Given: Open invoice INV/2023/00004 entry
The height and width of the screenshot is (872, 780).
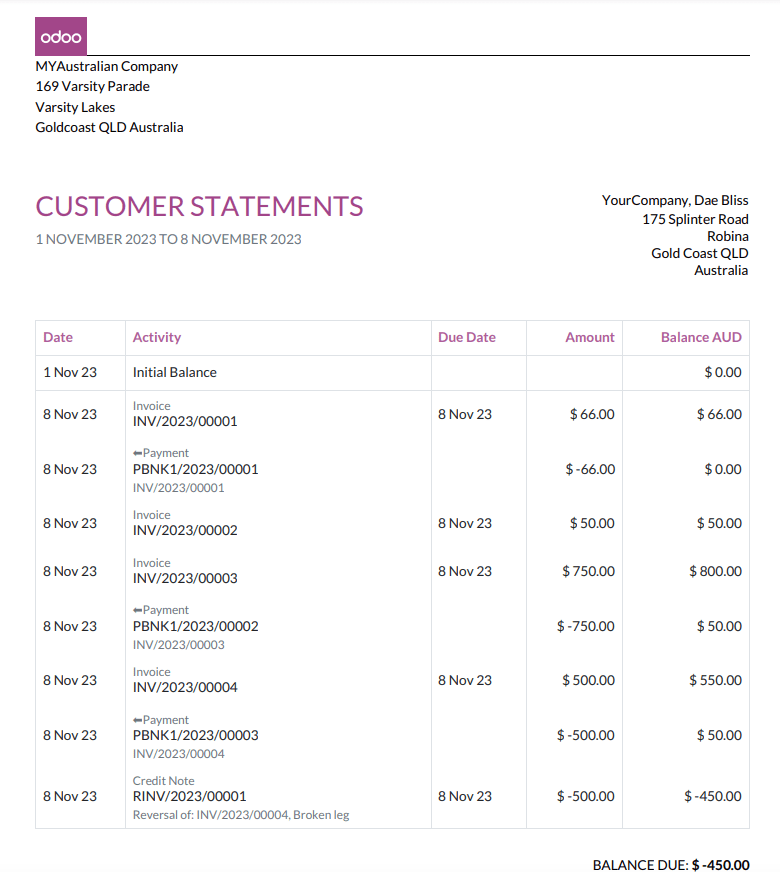Looking at the screenshot, I should point(185,688).
